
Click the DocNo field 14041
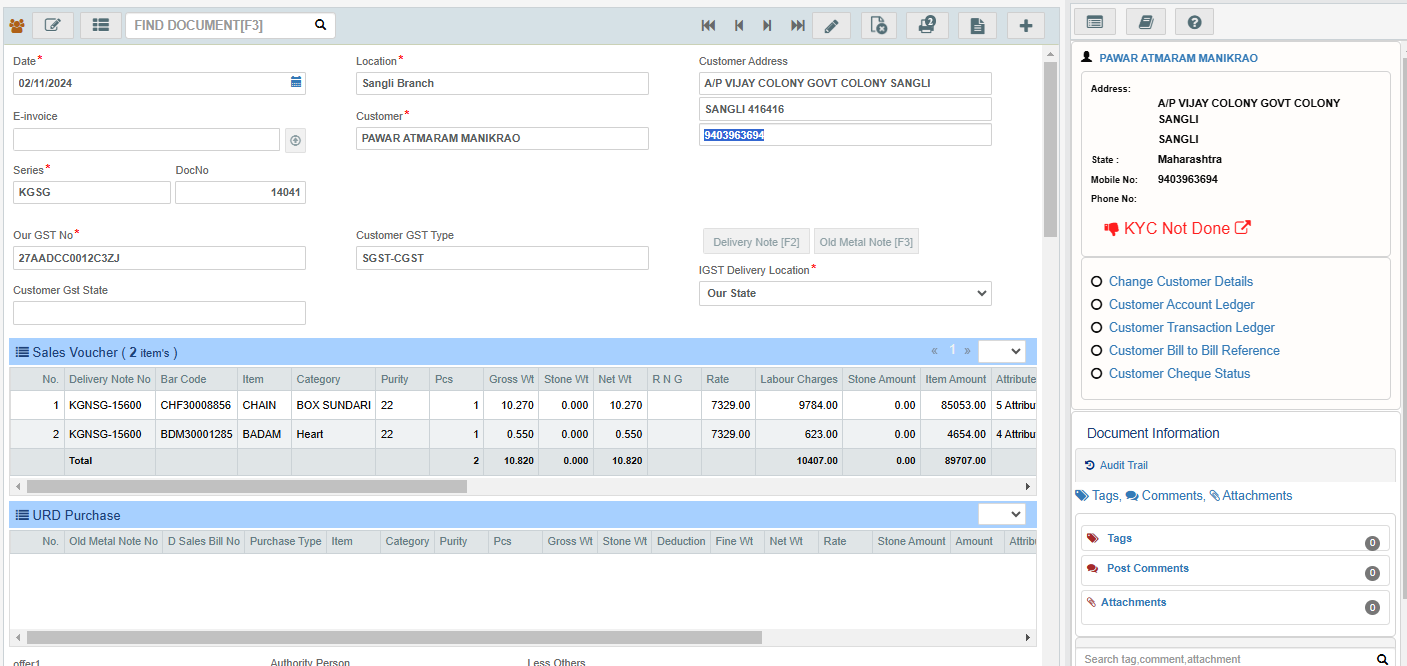tap(240, 192)
